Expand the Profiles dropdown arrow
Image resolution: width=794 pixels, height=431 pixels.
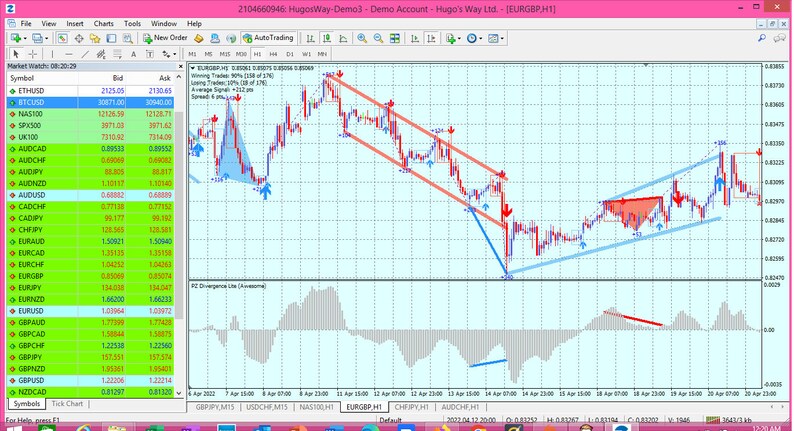tap(46, 38)
